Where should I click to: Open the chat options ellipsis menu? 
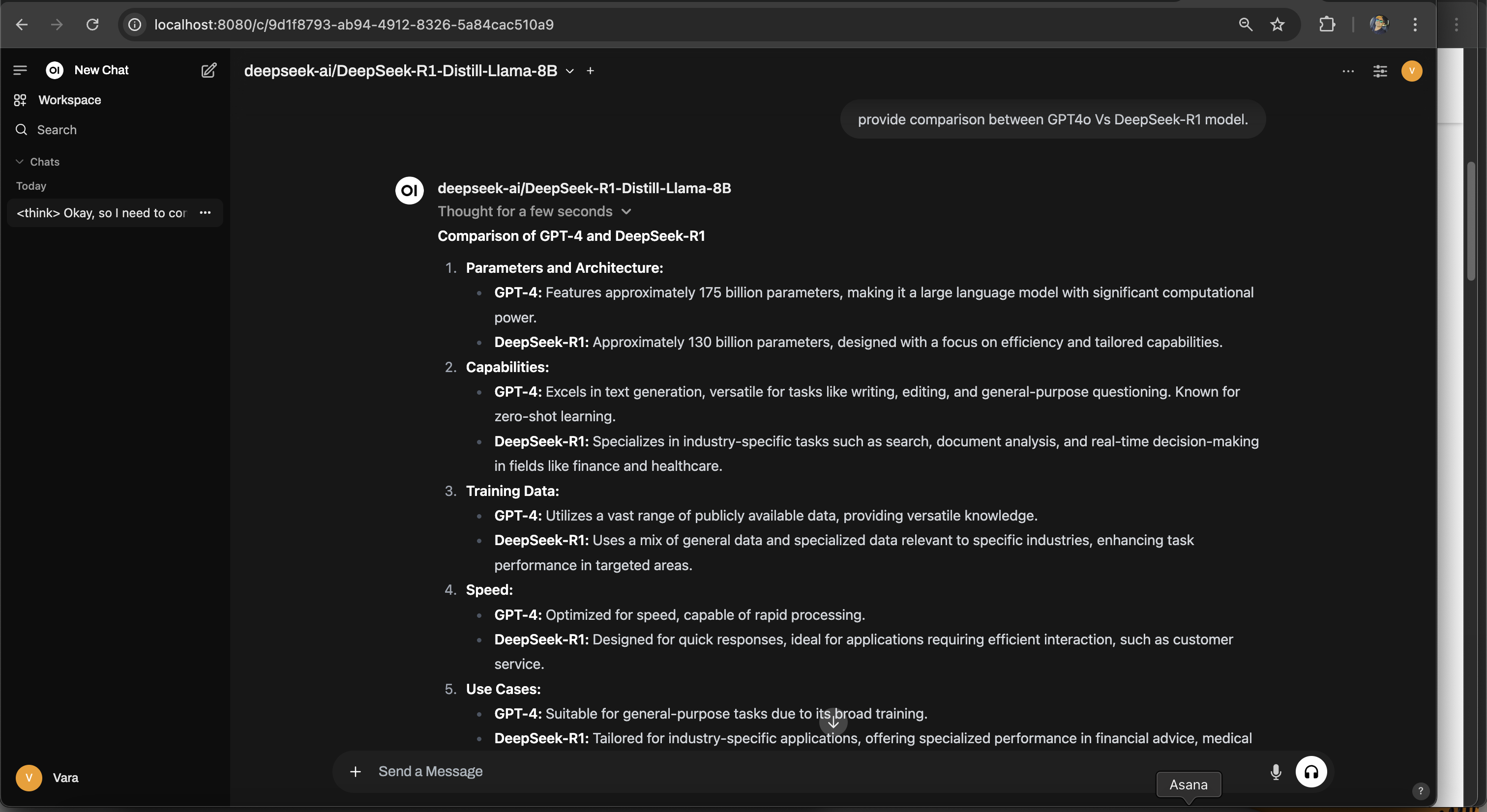tap(1347, 70)
